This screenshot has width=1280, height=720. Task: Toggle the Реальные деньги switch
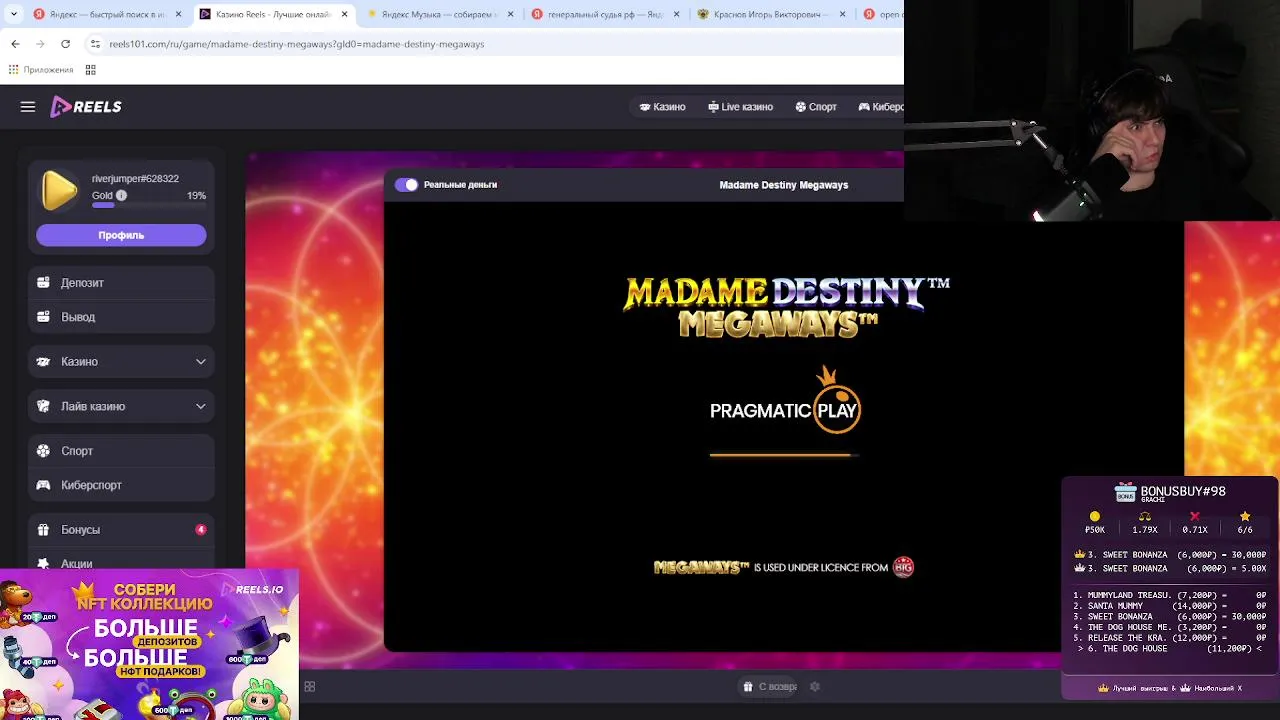[406, 185]
